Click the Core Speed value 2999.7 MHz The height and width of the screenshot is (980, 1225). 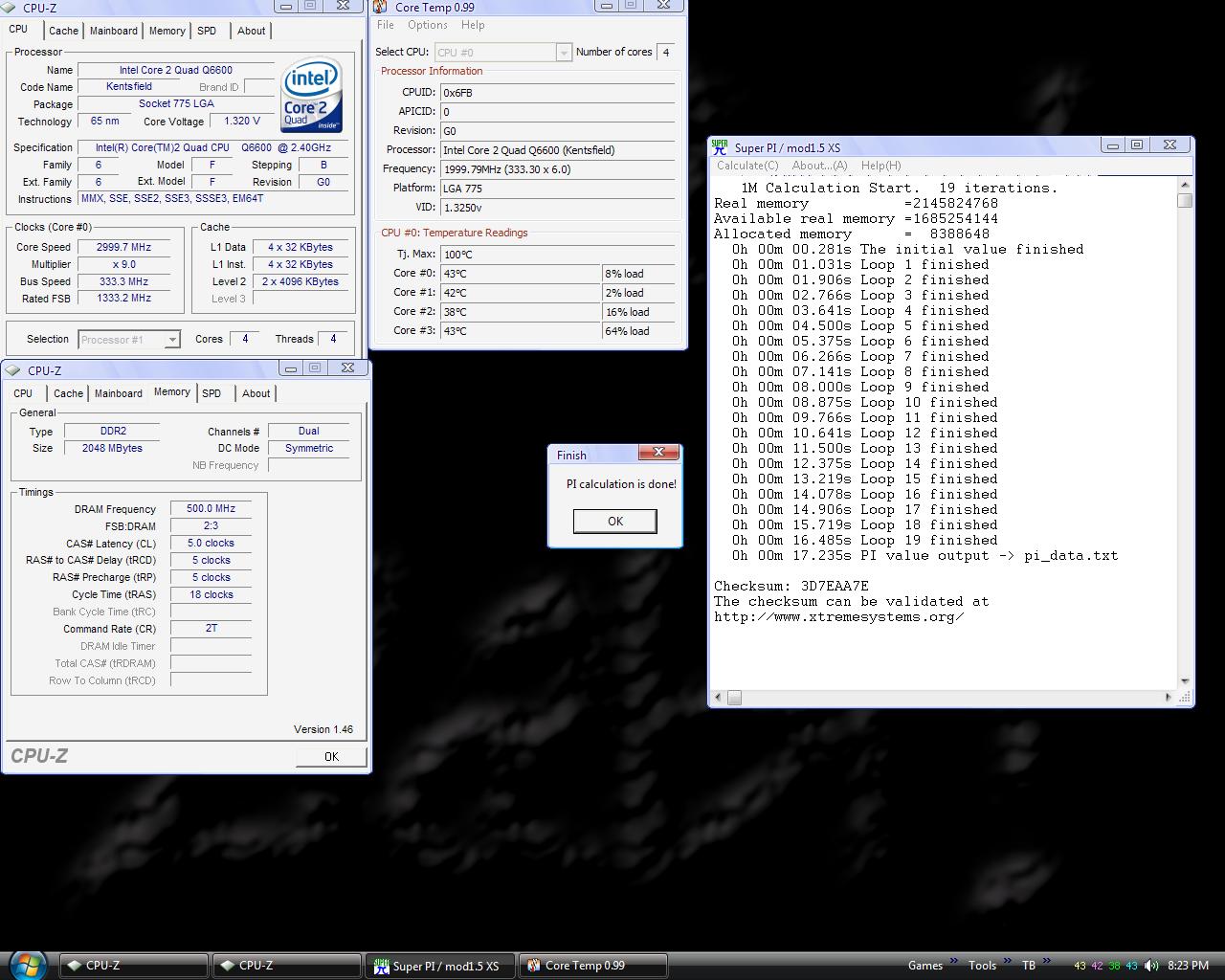123,247
